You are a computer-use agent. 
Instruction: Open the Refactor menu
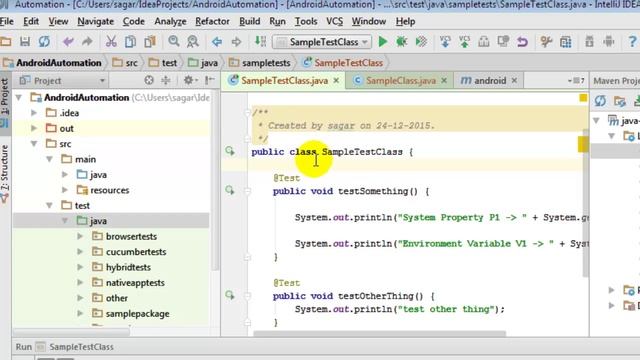(212, 21)
